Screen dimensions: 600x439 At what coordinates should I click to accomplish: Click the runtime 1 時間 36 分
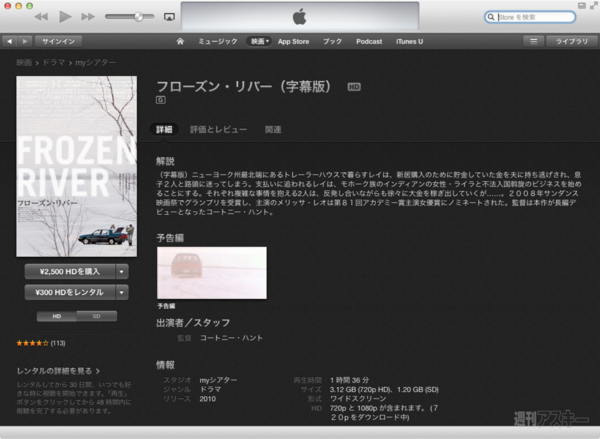click(x=350, y=380)
